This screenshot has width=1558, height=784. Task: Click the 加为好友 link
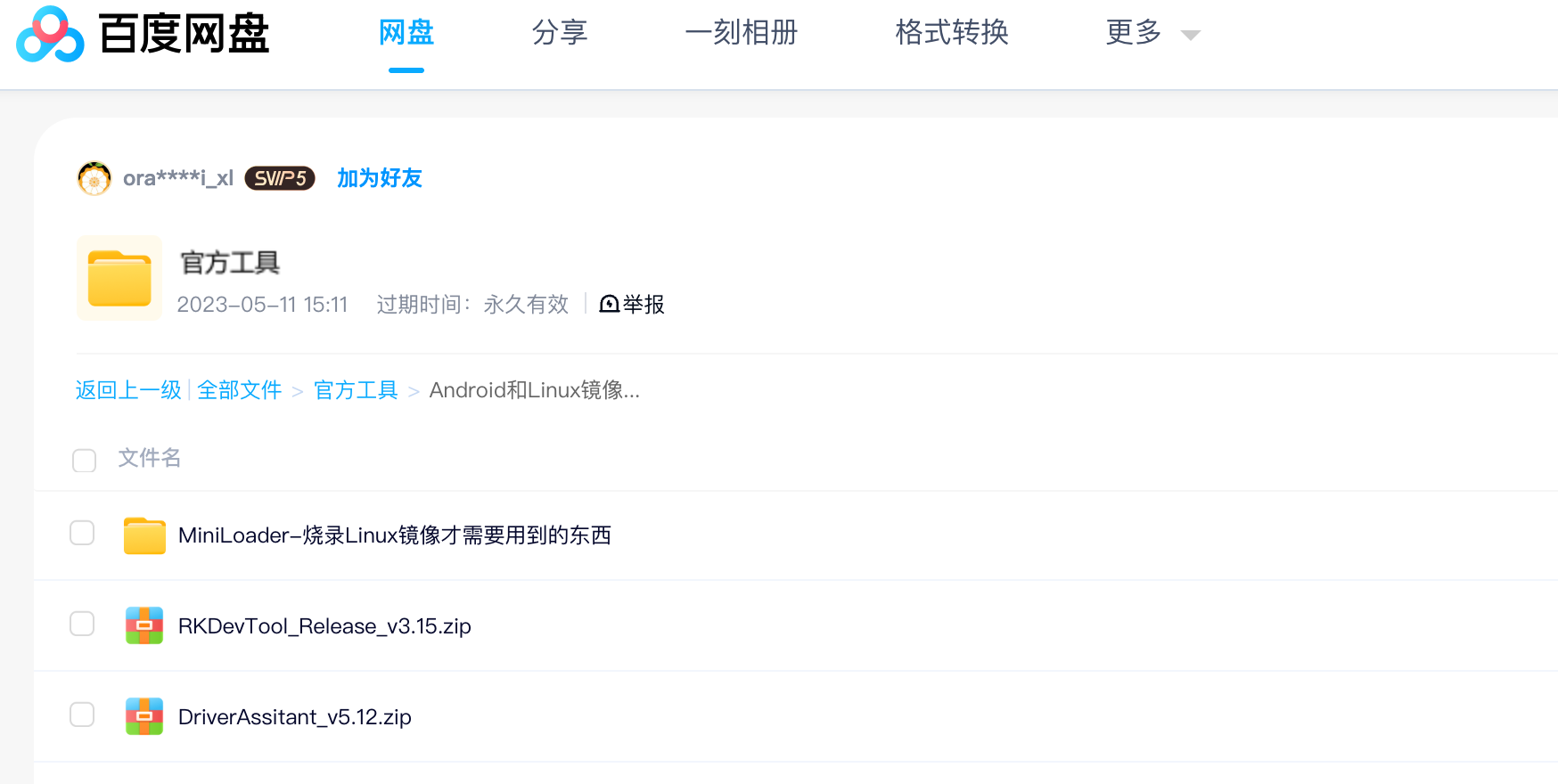pyautogui.click(x=380, y=178)
